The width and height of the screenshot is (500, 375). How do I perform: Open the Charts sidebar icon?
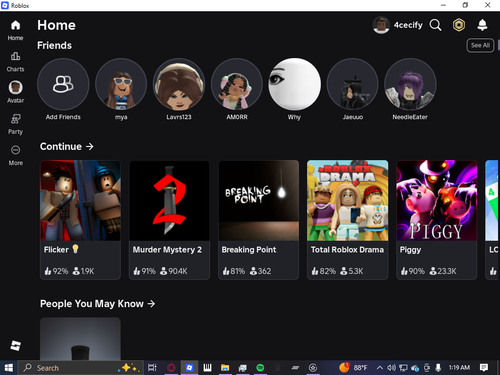click(x=15, y=56)
